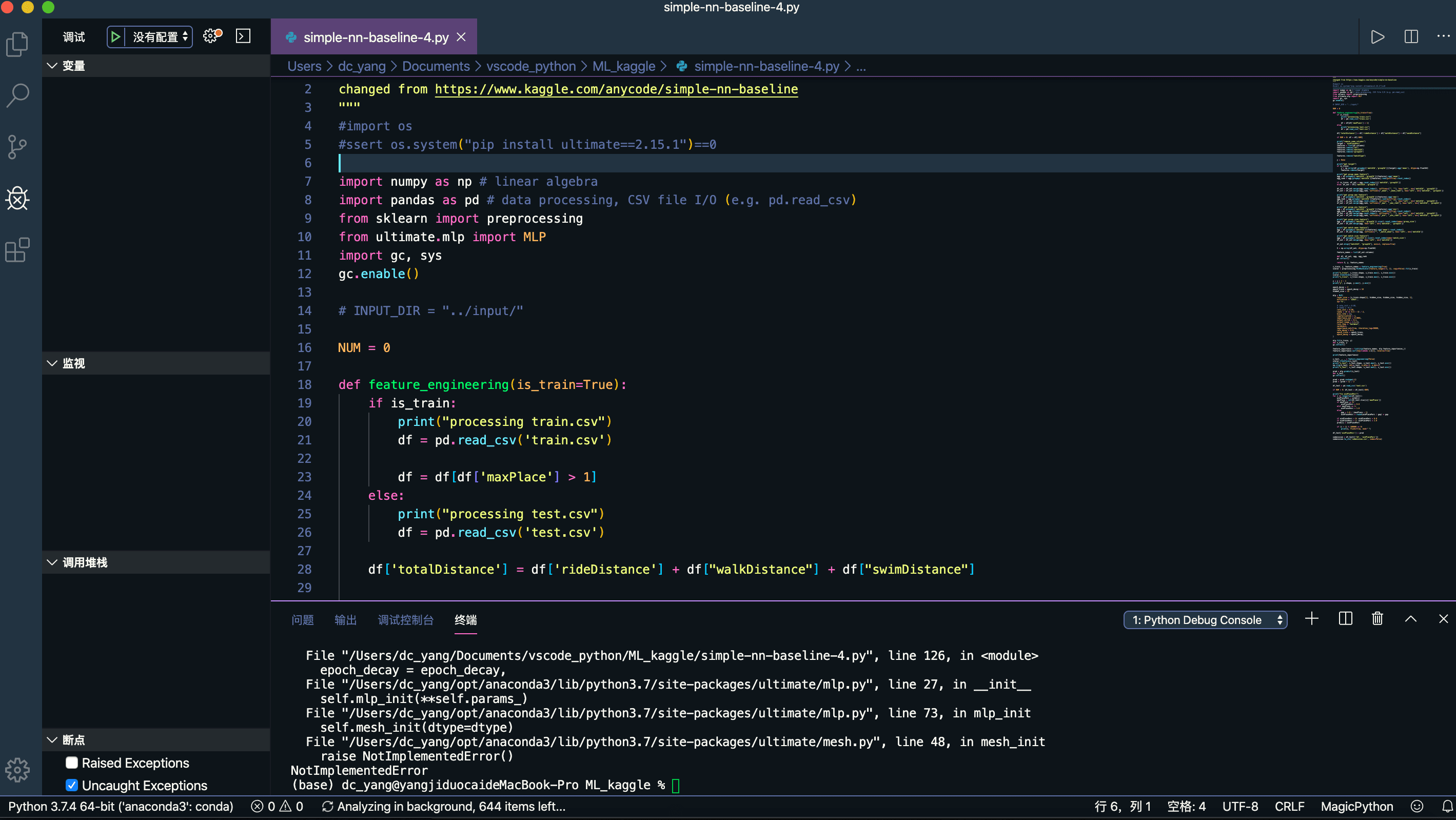Switch to the 调试控制台 panel tab

click(x=405, y=620)
